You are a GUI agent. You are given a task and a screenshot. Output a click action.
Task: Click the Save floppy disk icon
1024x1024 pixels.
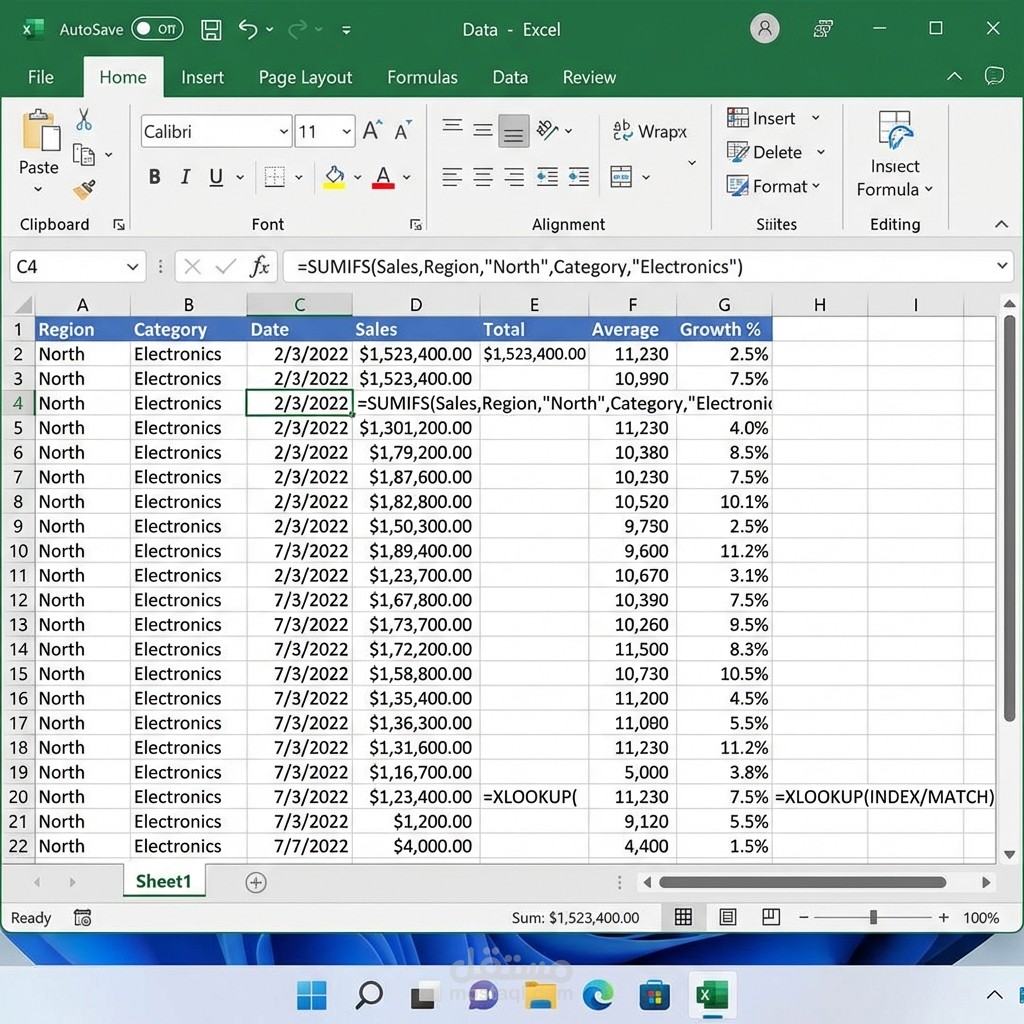point(211,30)
